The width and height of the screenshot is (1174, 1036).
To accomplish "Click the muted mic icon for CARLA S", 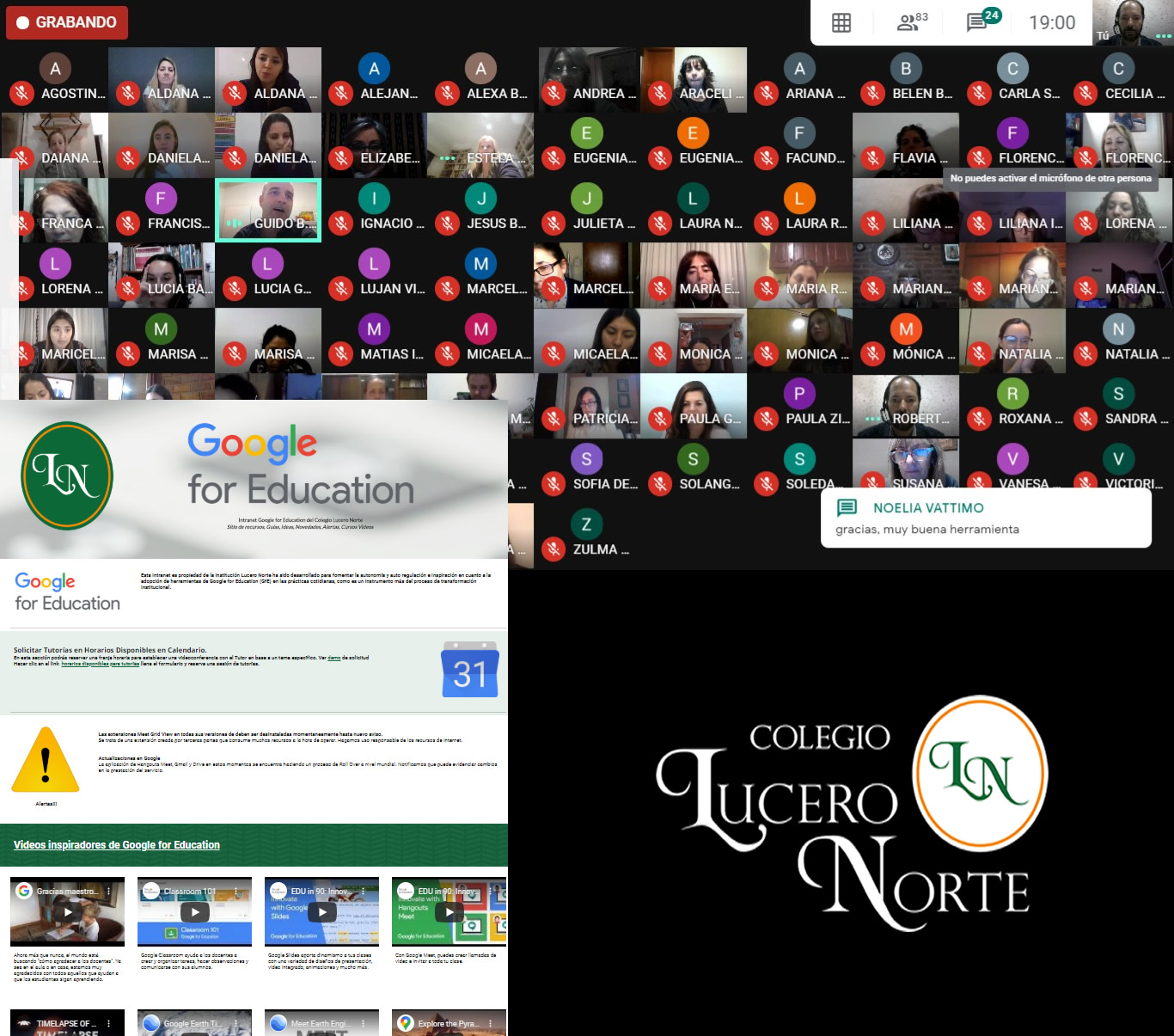I will click(x=980, y=93).
